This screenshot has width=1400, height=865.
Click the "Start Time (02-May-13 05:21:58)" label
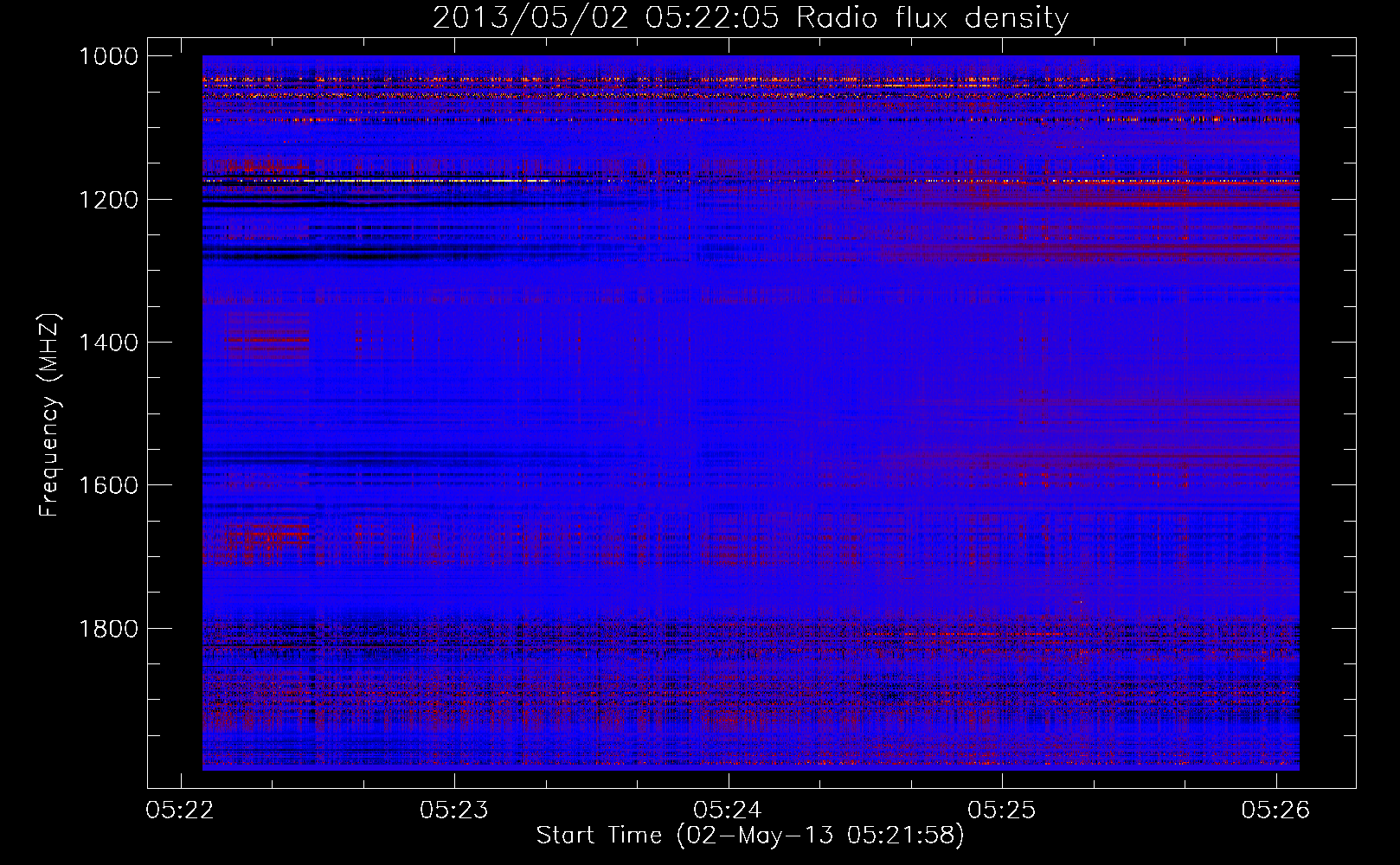tap(749, 836)
